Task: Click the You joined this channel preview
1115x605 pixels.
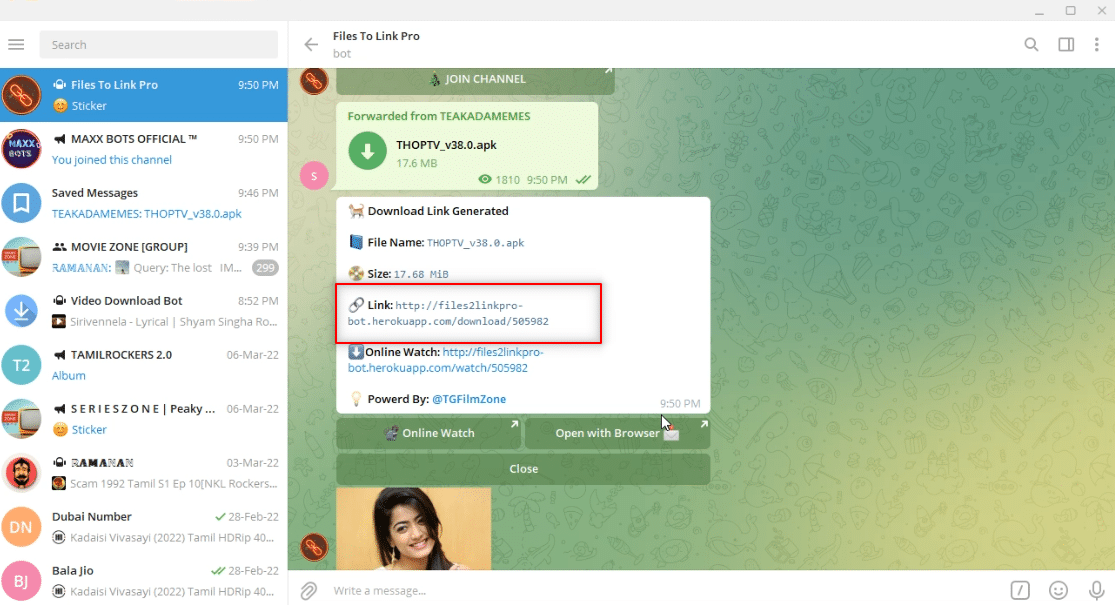Action: click(112, 160)
